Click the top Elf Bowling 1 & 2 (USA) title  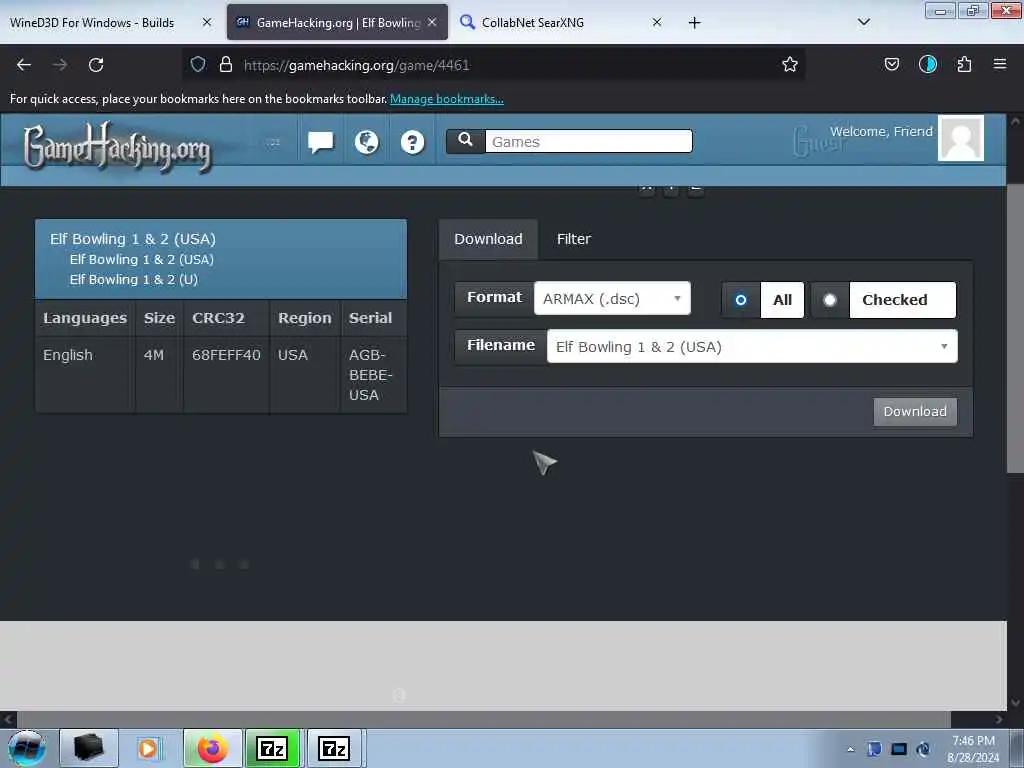pyautogui.click(x=133, y=239)
